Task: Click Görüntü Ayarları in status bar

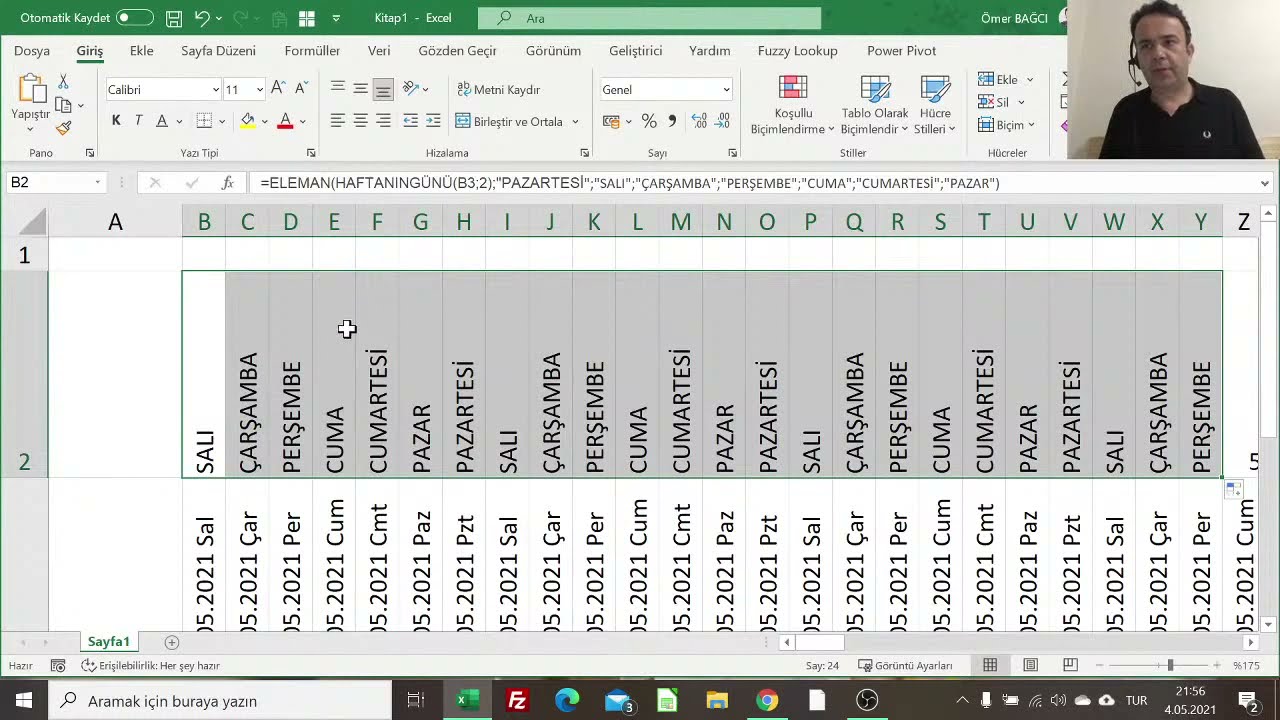Action: click(905, 666)
